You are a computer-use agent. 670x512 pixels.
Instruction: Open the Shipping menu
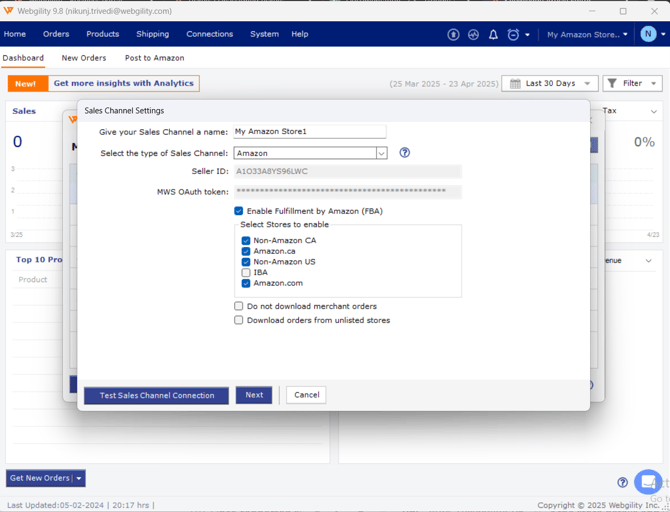click(153, 34)
